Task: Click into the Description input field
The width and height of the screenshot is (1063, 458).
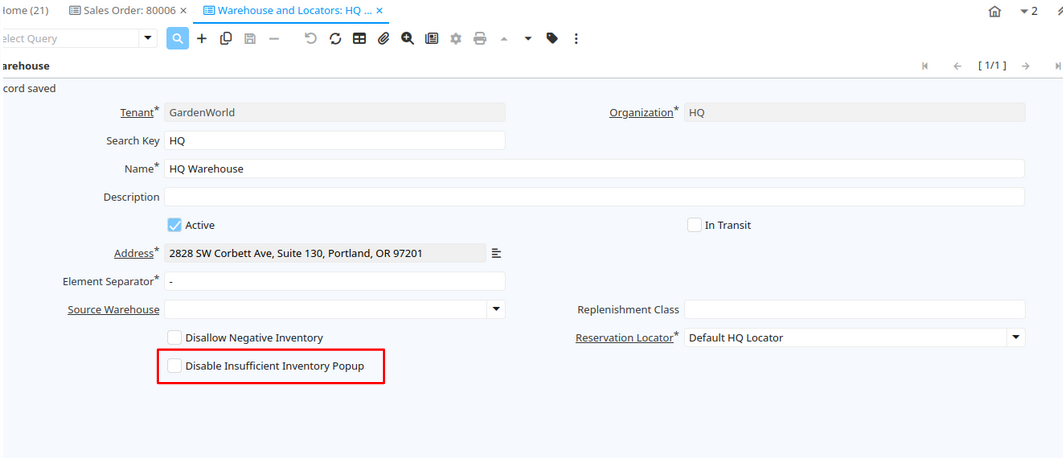Action: coord(594,197)
